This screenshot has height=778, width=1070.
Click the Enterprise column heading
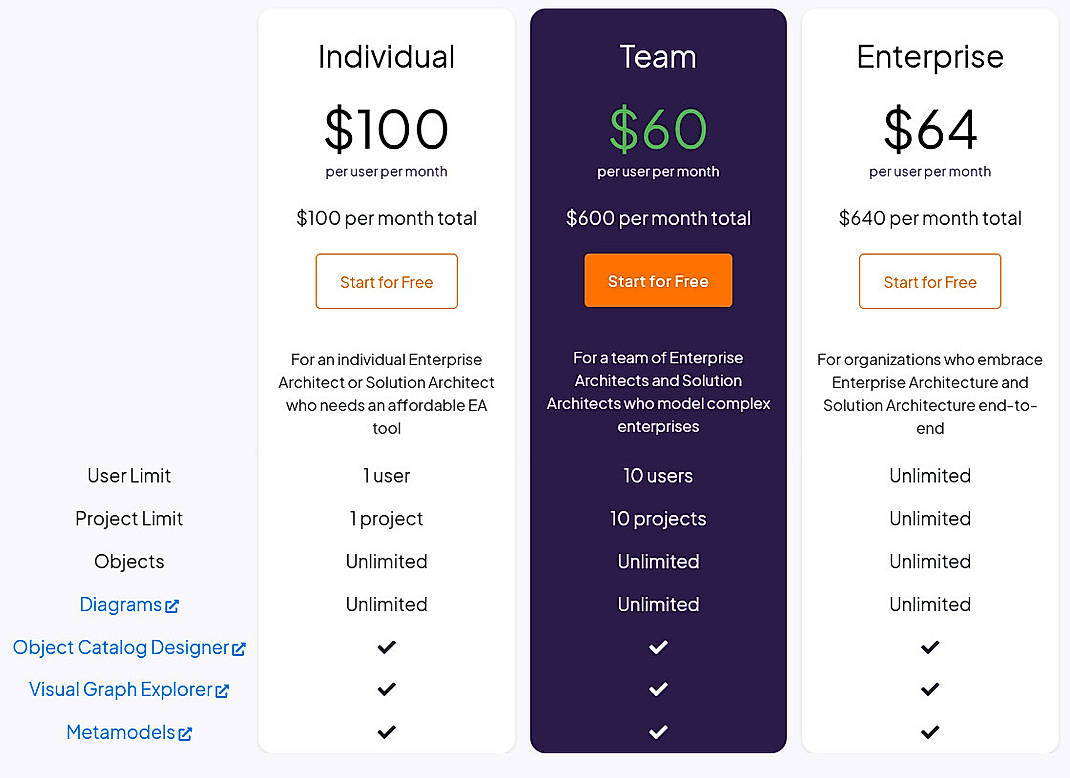click(x=929, y=57)
